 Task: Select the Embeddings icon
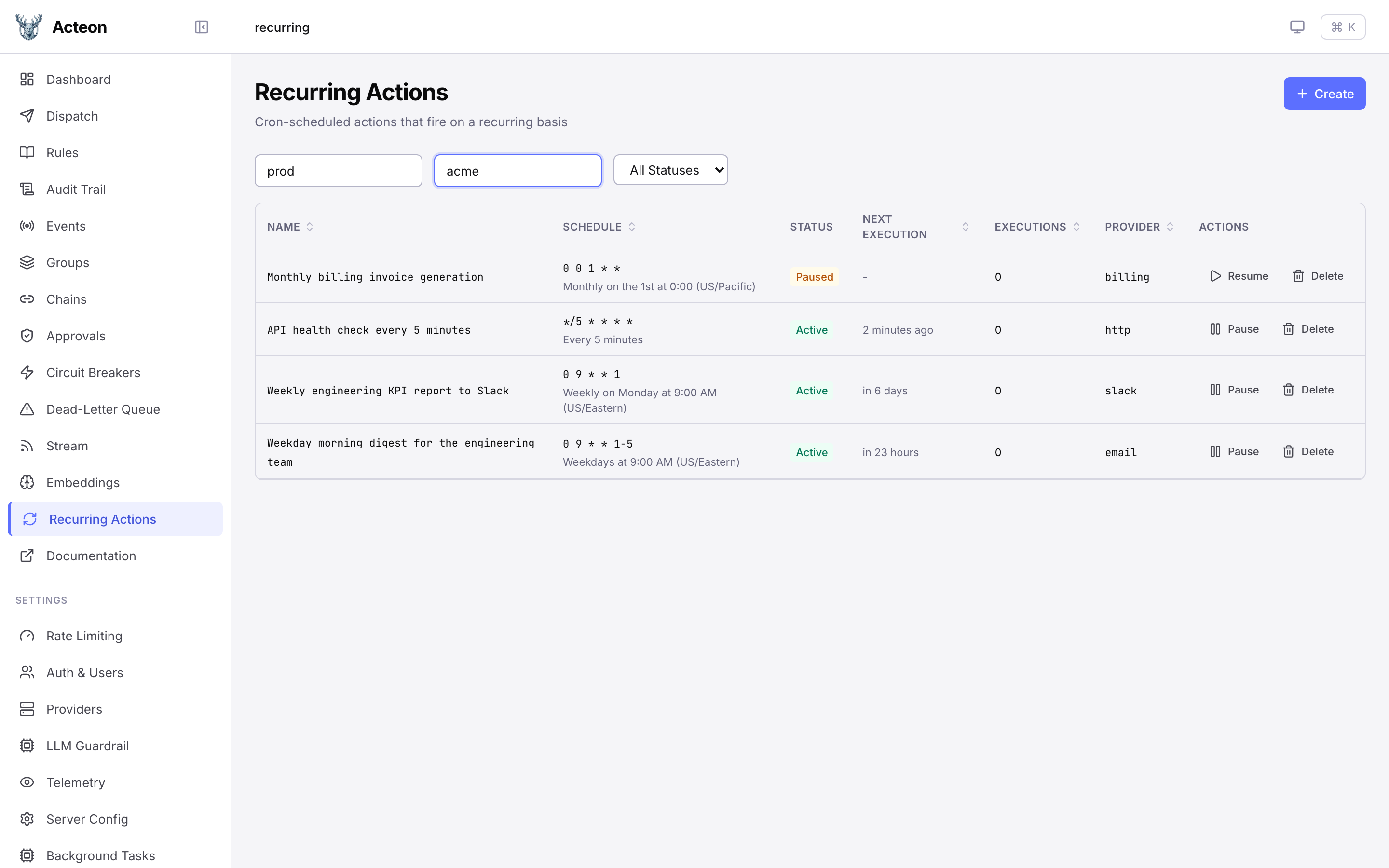point(27,483)
